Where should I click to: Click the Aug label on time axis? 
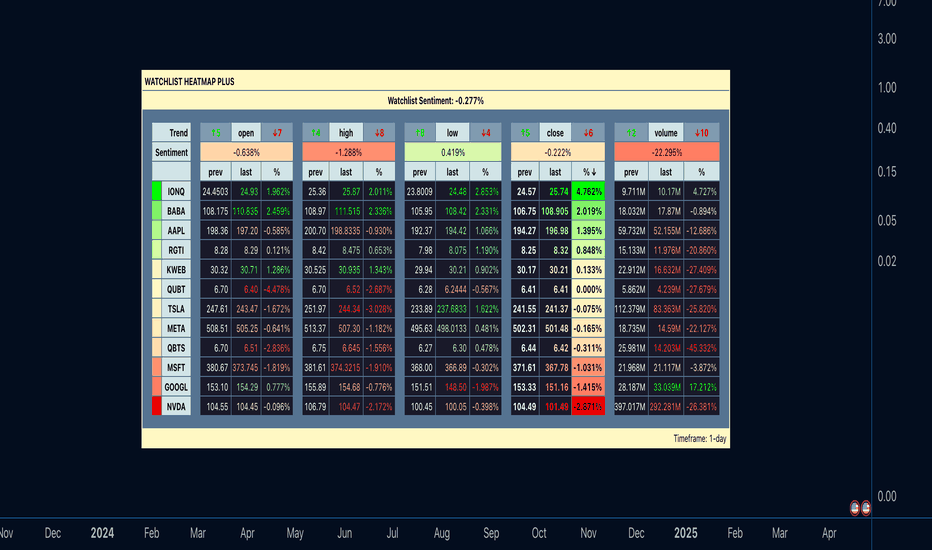point(442,533)
